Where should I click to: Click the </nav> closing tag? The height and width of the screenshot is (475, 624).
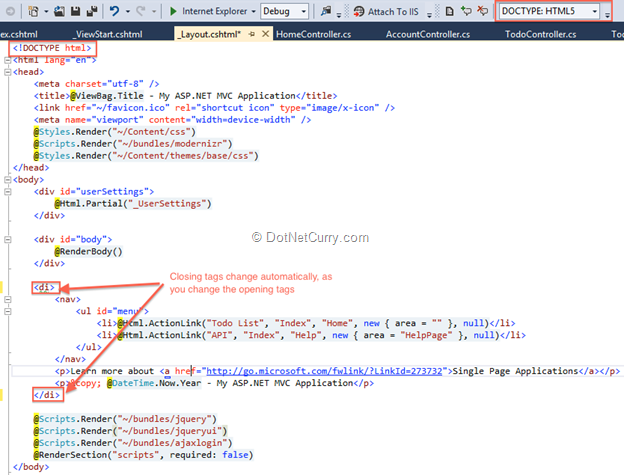point(70,359)
